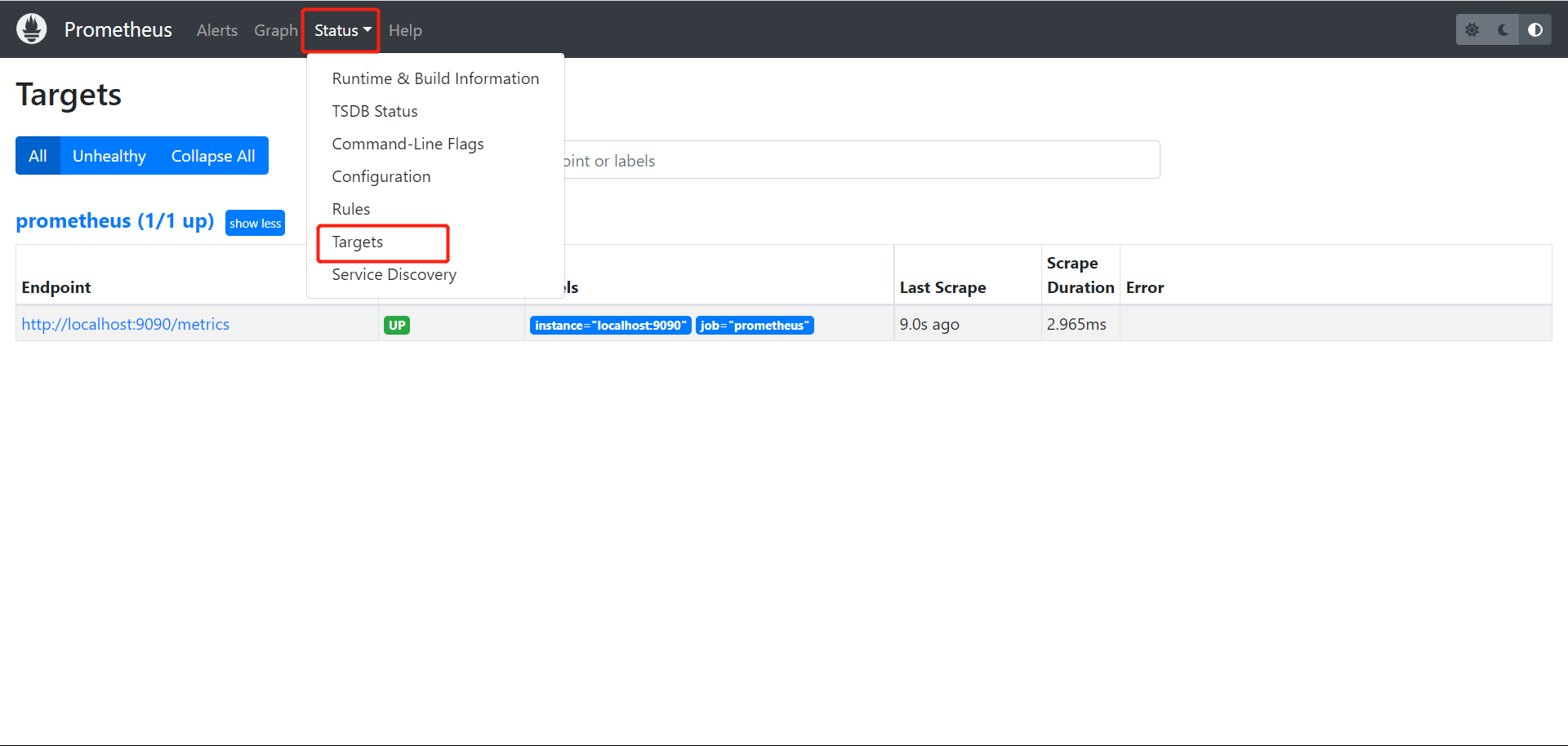
Task: Click the Last Scrape column header
Action: (942, 287)
